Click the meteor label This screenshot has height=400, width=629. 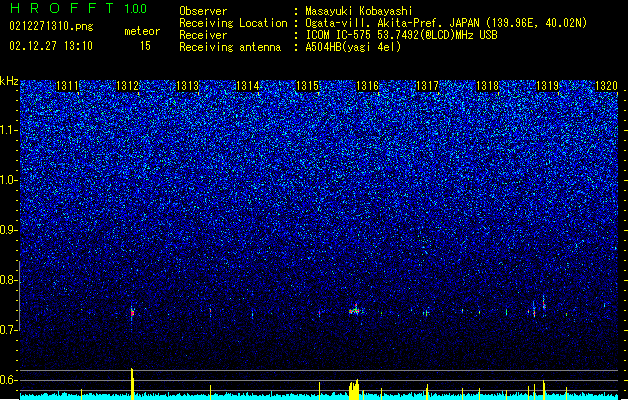tap(142, 31)
